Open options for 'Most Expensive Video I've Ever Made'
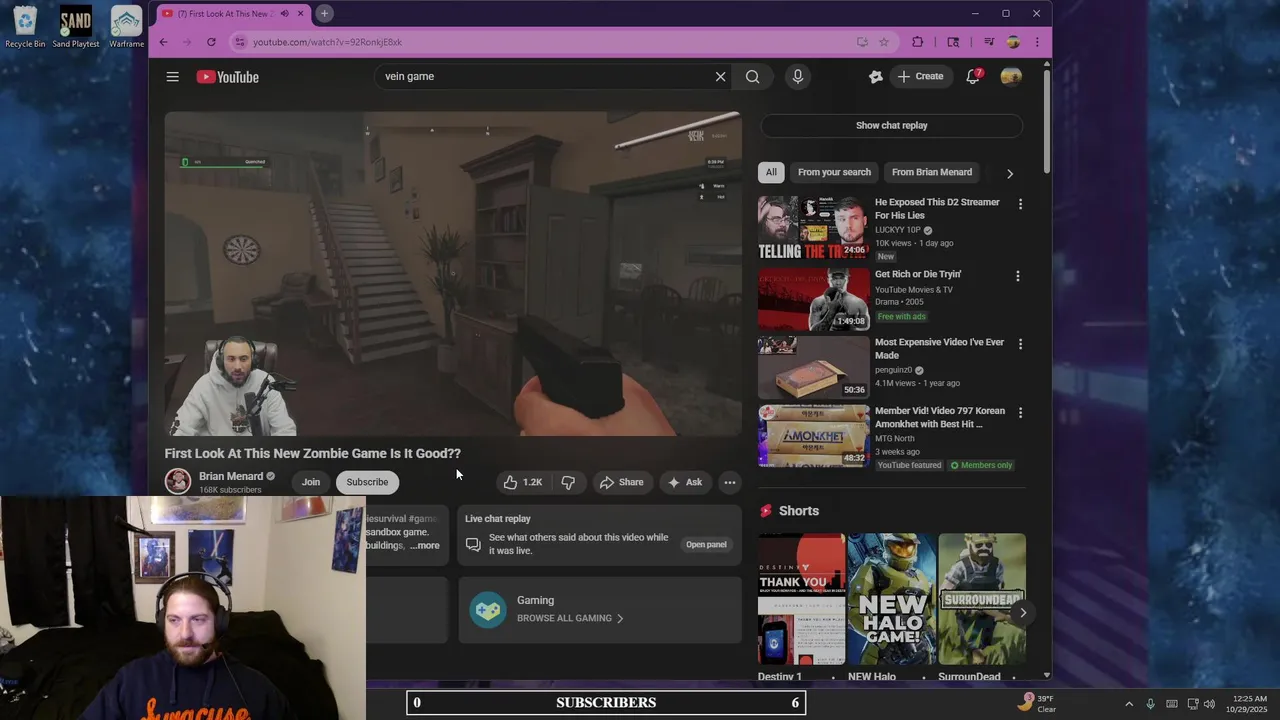This screenshot has width=1280, height=720. click(x=1020, y=344)
